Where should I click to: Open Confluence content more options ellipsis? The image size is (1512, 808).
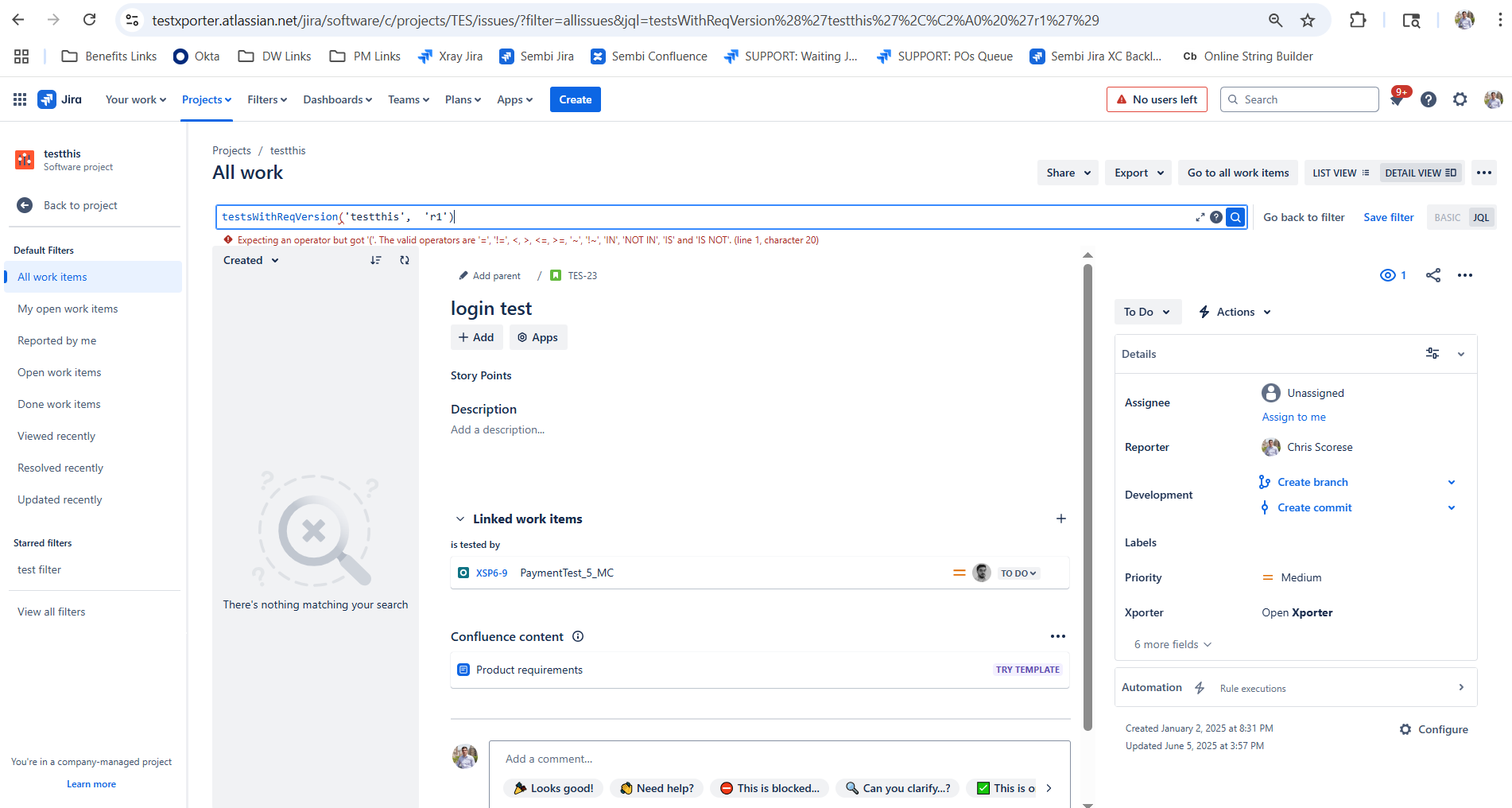(1058, 636)
